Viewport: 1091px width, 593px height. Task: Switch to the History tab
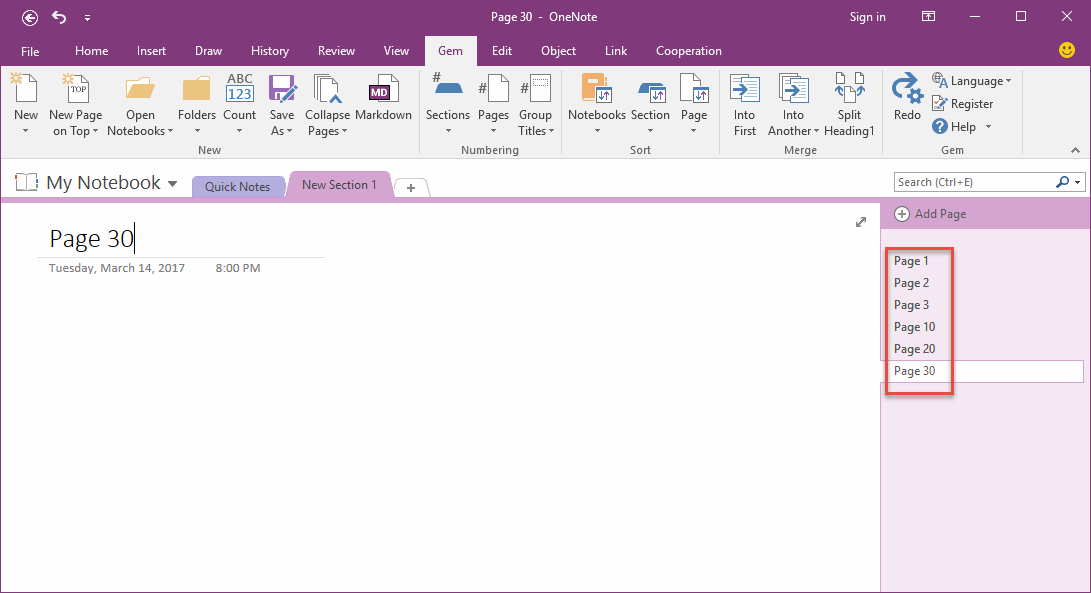tap(269, 51)
